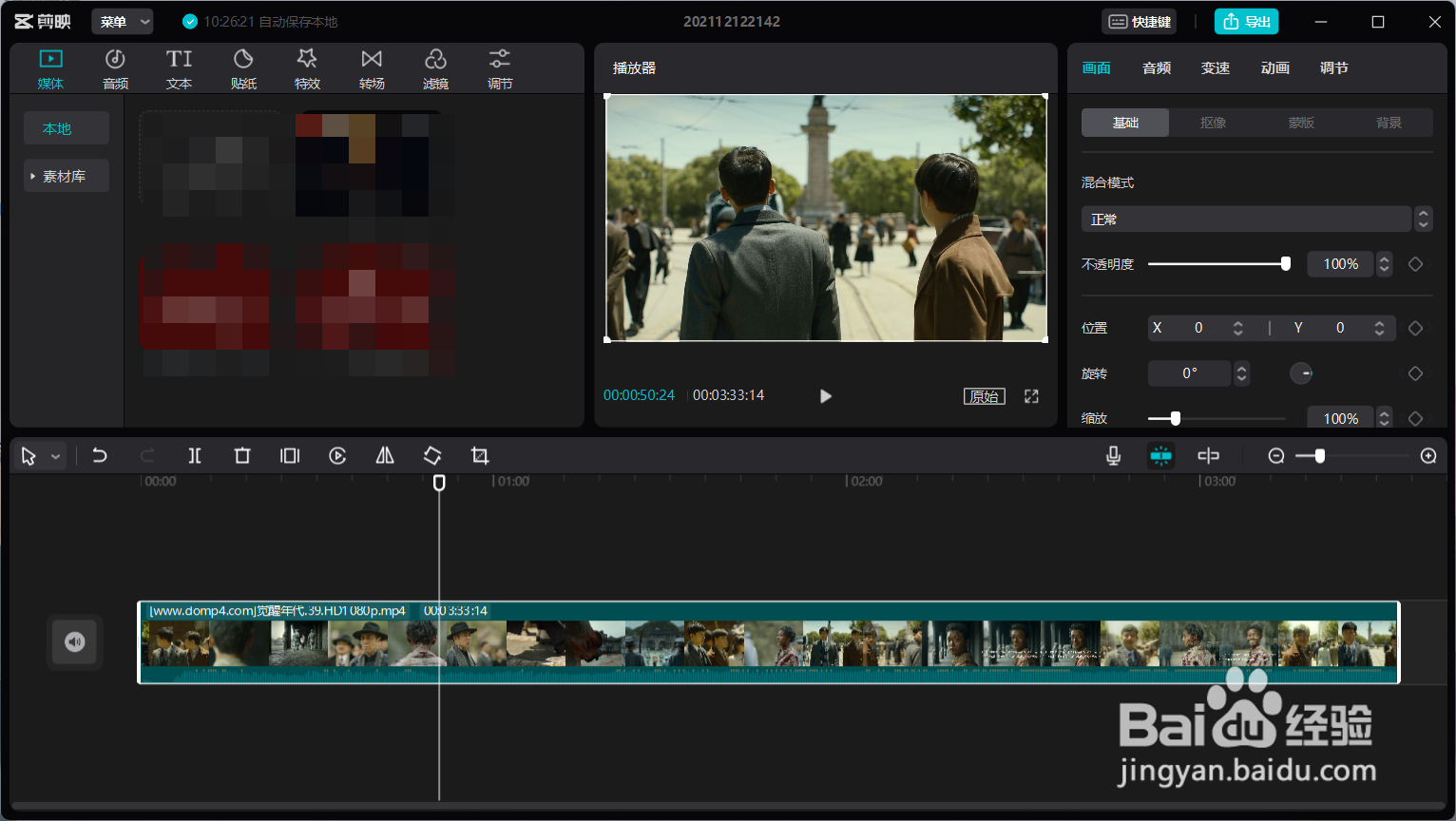1456x821 pixels.
Task: Open the 特效 (Effects) panel
Action: (x=307, y=69)
